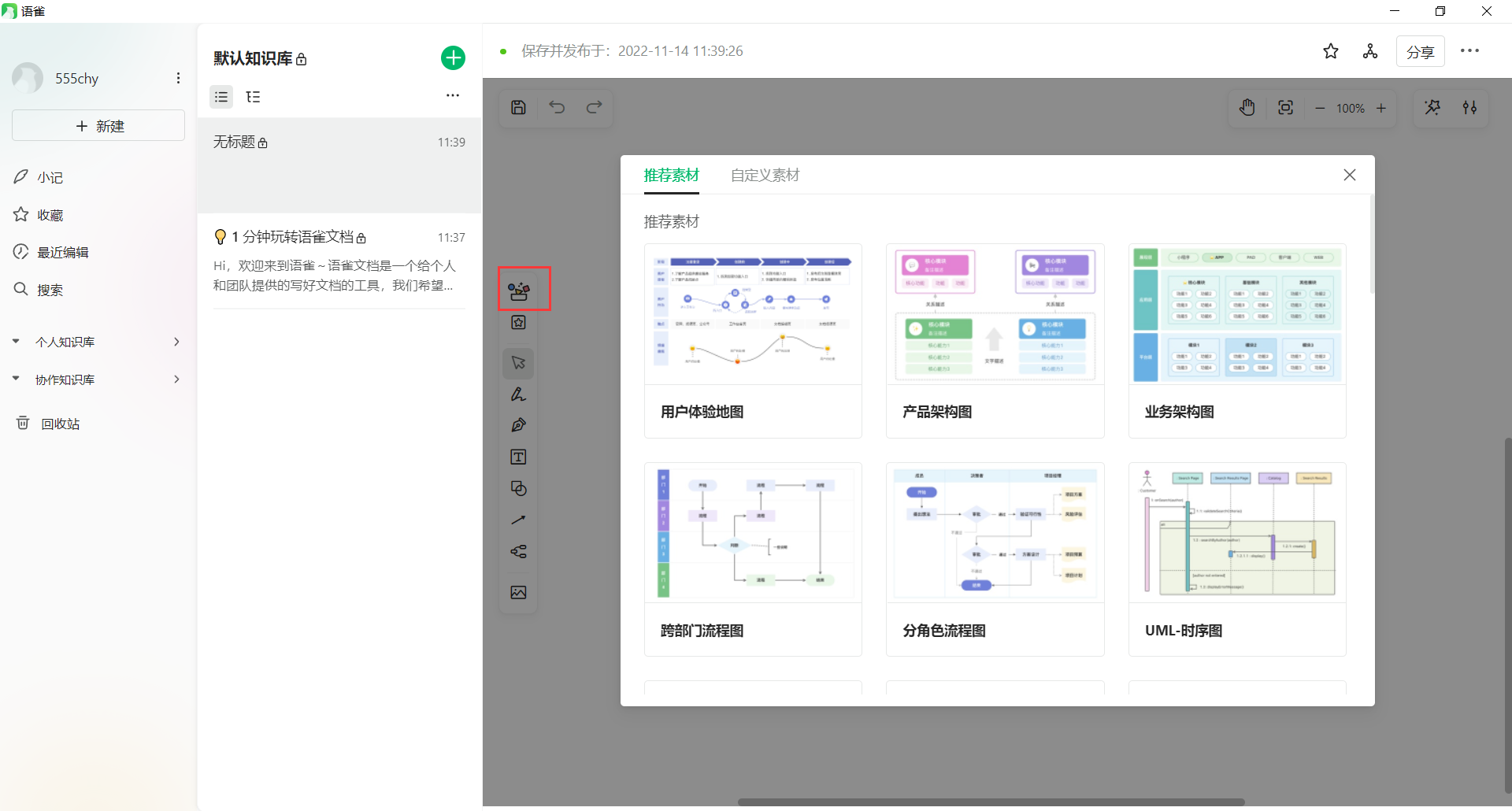This screenshot has height=811, width=1512.
Task: Open the canvas settings sliders icon
Action: pos(1469,108)
